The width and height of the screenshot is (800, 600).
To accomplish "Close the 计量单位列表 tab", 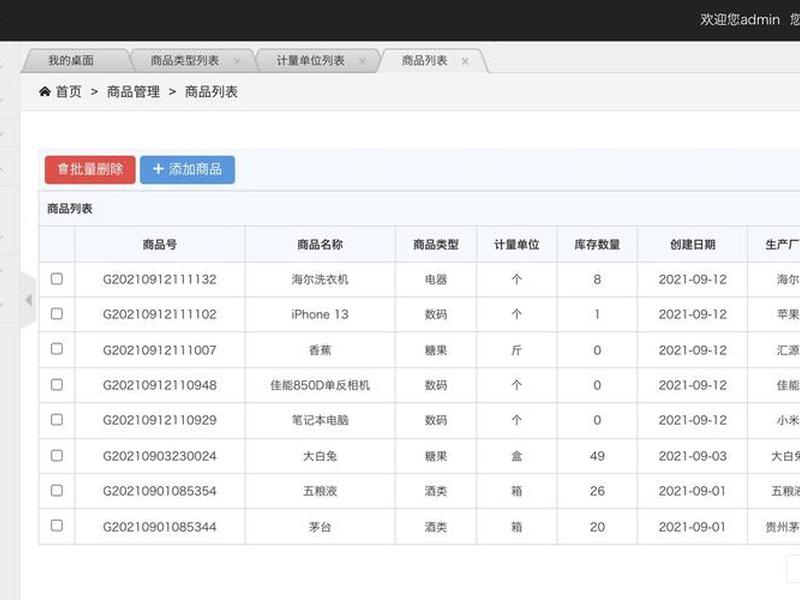I will pos(362,61).
